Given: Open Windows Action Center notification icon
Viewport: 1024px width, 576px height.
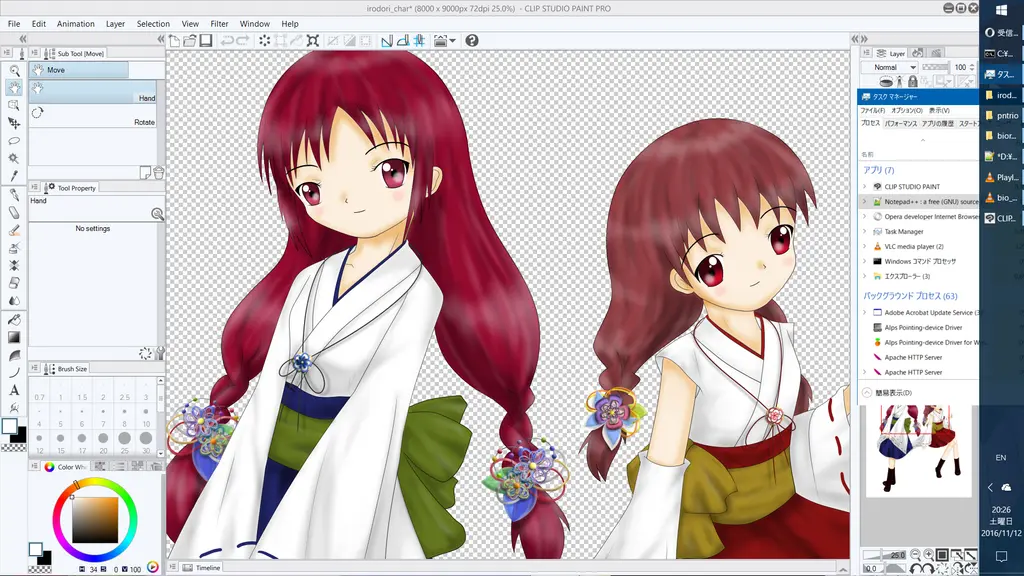Looking at the screenshot, I should coord(1001,556).
